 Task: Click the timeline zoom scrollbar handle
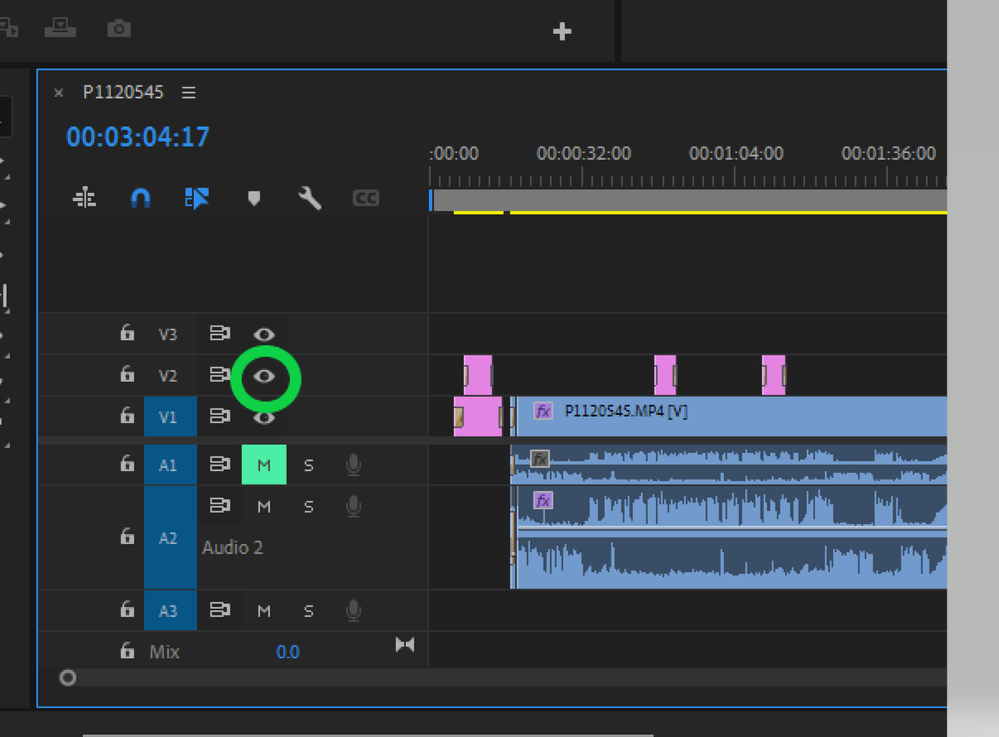[68, 678]
